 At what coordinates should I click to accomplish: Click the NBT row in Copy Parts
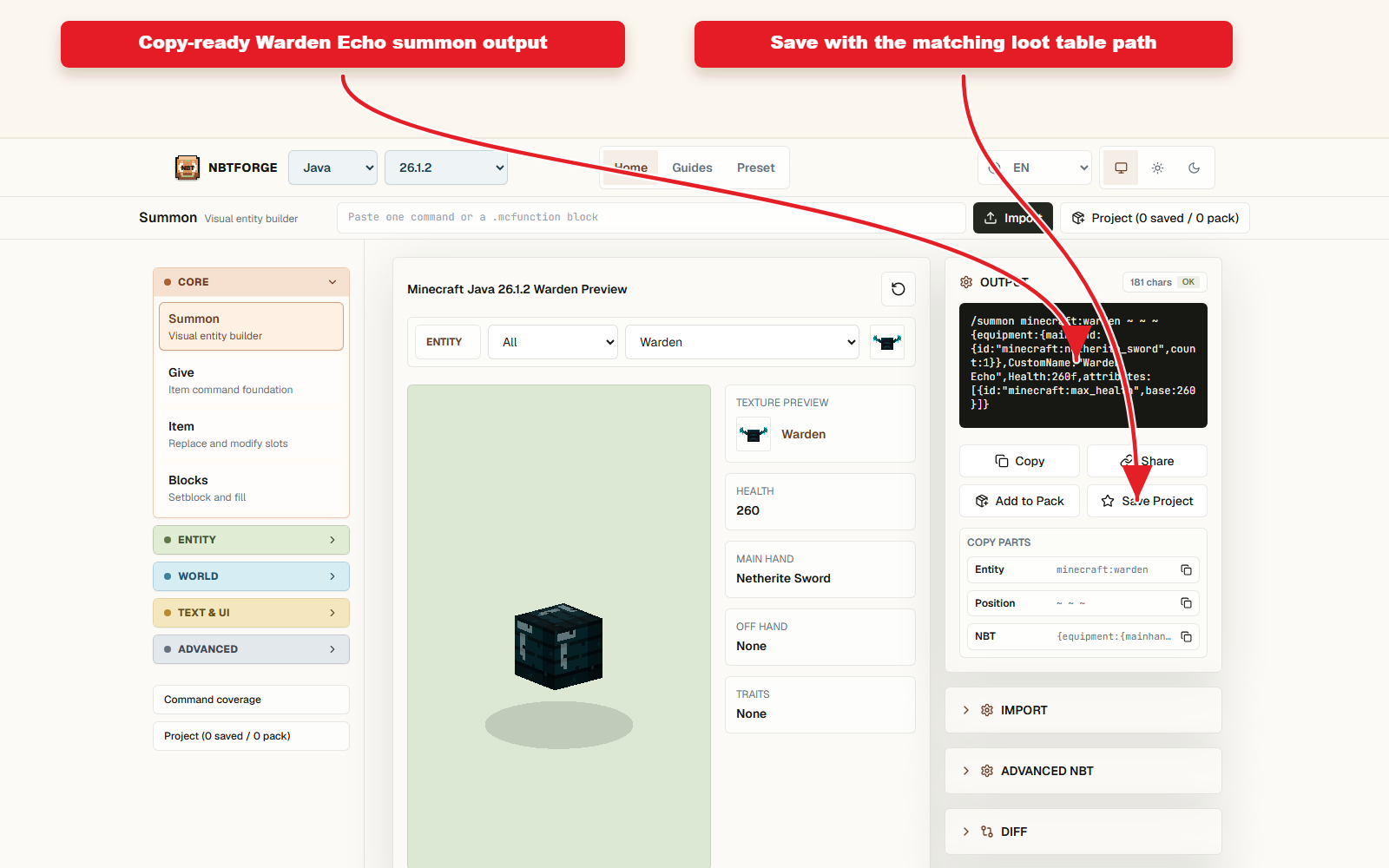pyautogui.click(x=1083, y=636)
